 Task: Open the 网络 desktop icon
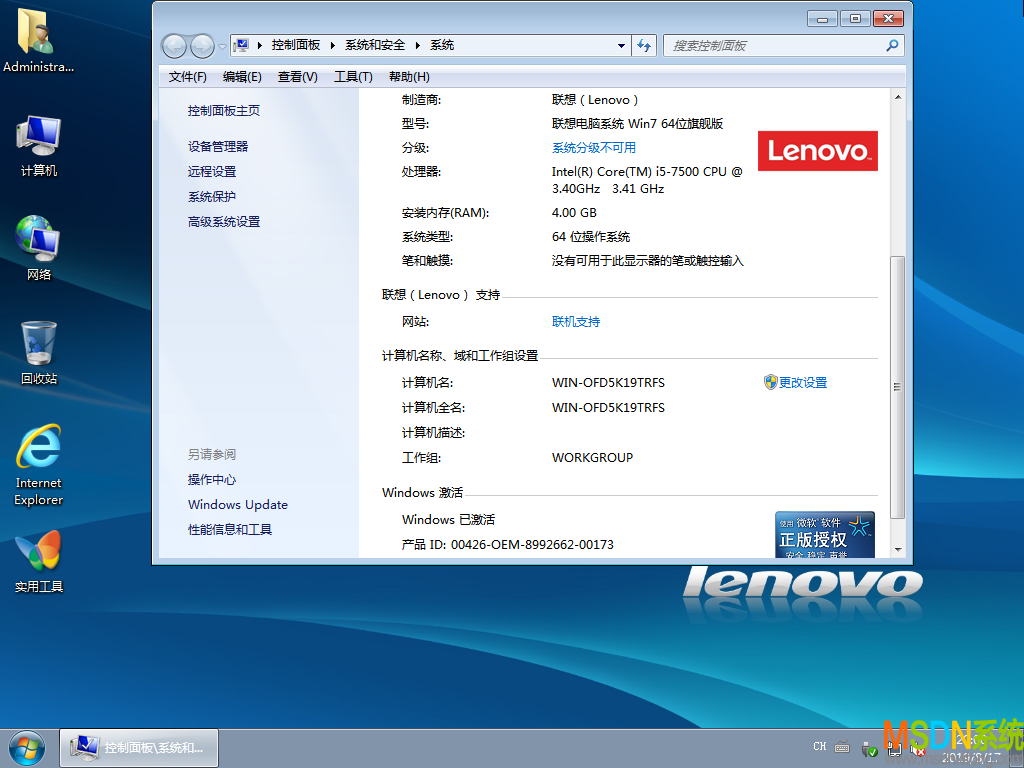39,249
